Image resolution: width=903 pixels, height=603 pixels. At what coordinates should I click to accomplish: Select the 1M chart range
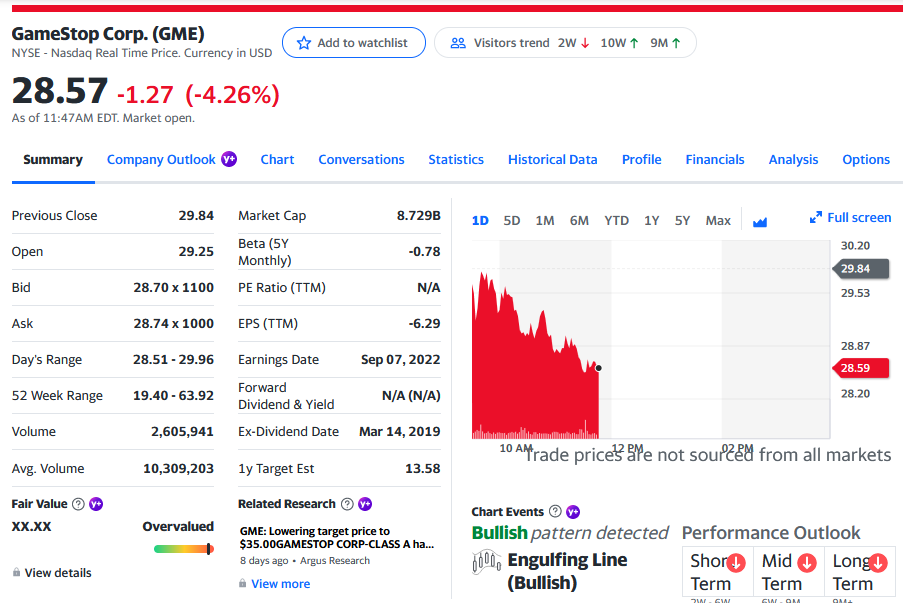coord(545,221)
